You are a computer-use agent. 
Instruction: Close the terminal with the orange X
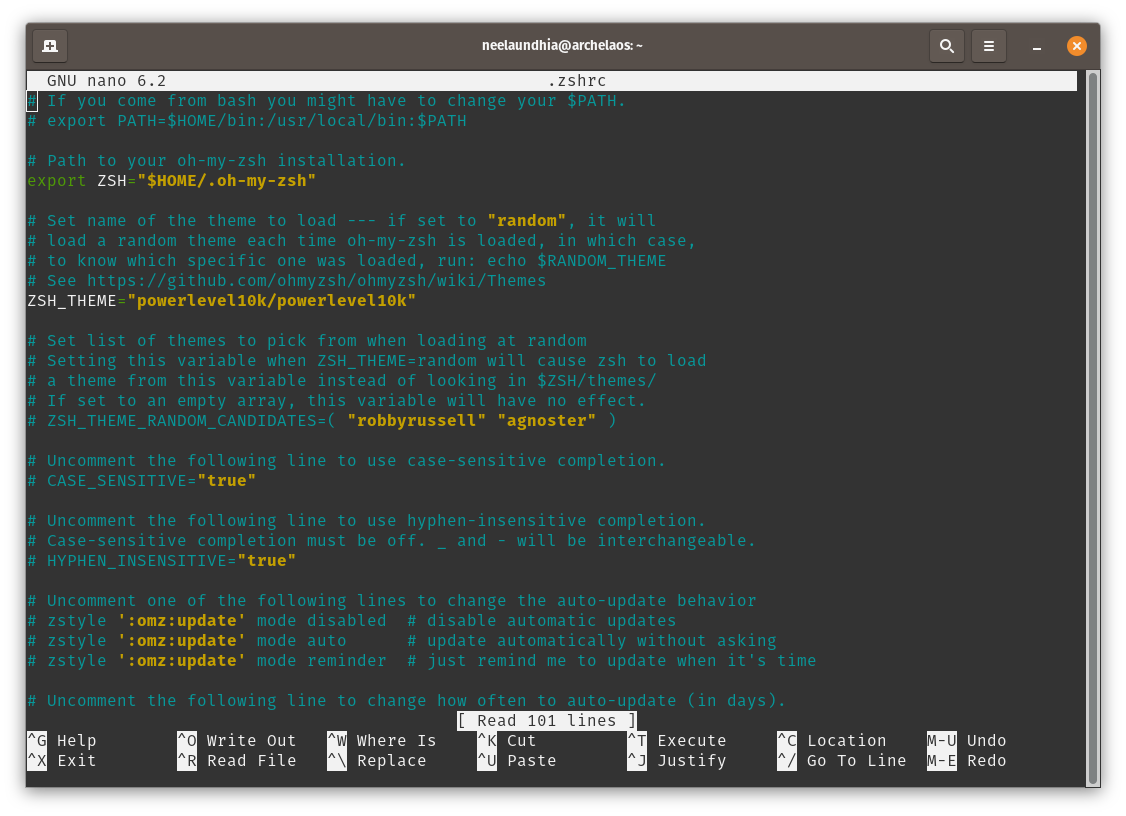click(x=1076, y=46)
